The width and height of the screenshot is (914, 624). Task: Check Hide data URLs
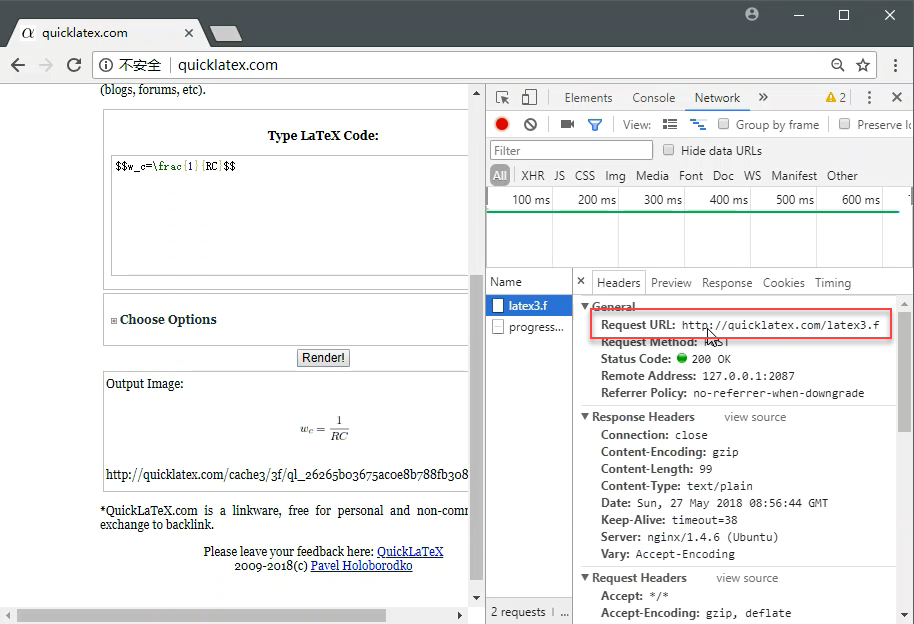(669, 150)
